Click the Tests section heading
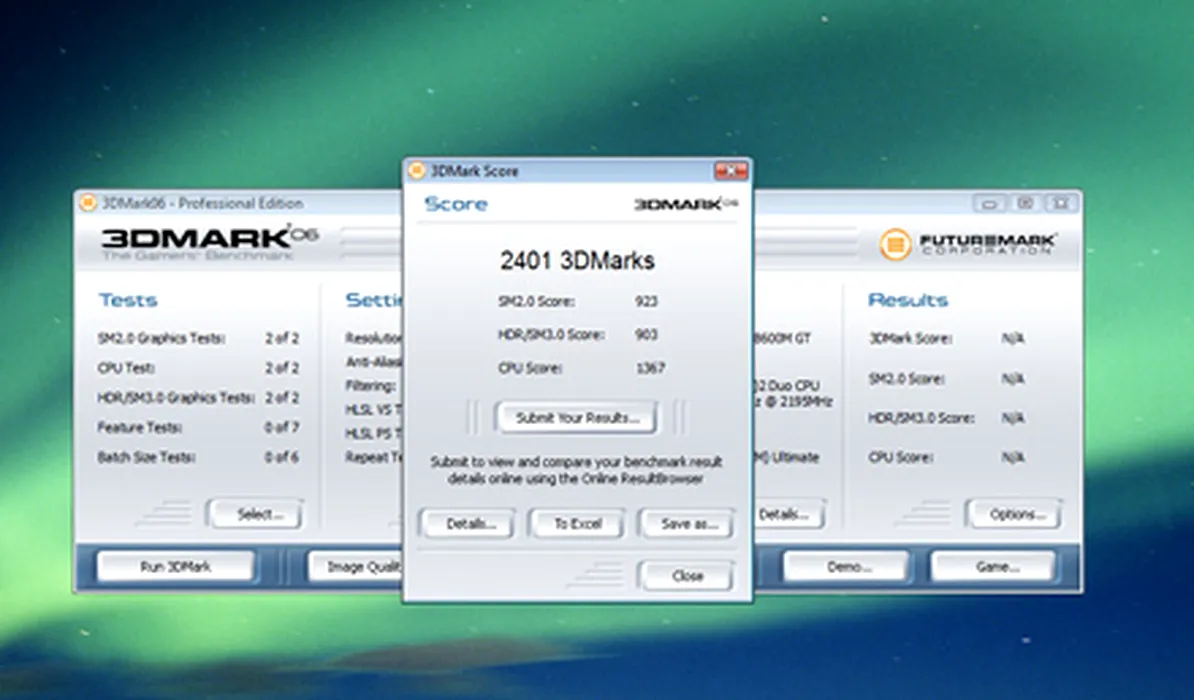The height and width of the screenshot is (700, 1194). click(x=128, y=300)
